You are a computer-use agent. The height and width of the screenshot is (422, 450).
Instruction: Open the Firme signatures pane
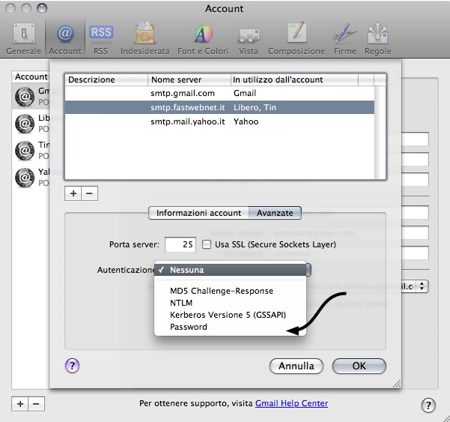coord(345,39)
